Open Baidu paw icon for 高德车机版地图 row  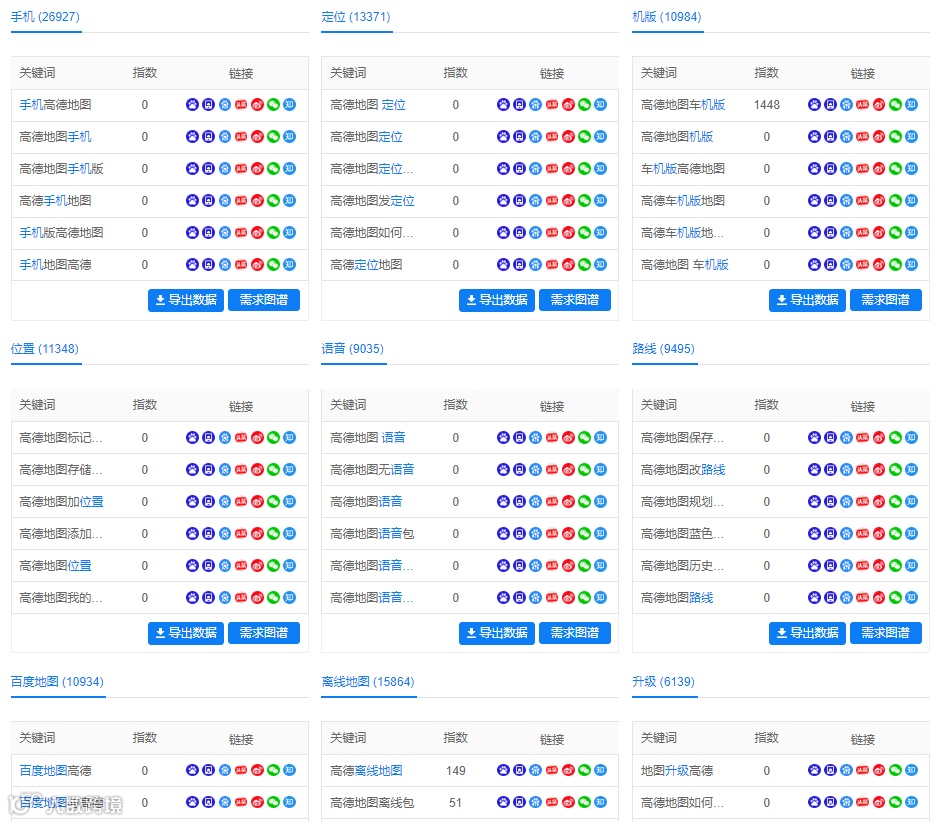point(813,201)
